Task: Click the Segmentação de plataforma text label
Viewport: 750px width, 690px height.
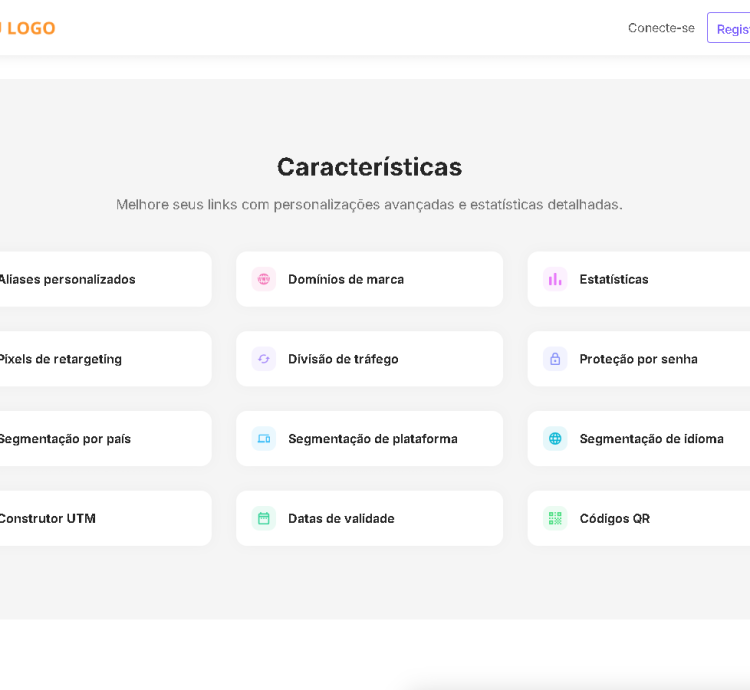Action: (x=372, y=438)
